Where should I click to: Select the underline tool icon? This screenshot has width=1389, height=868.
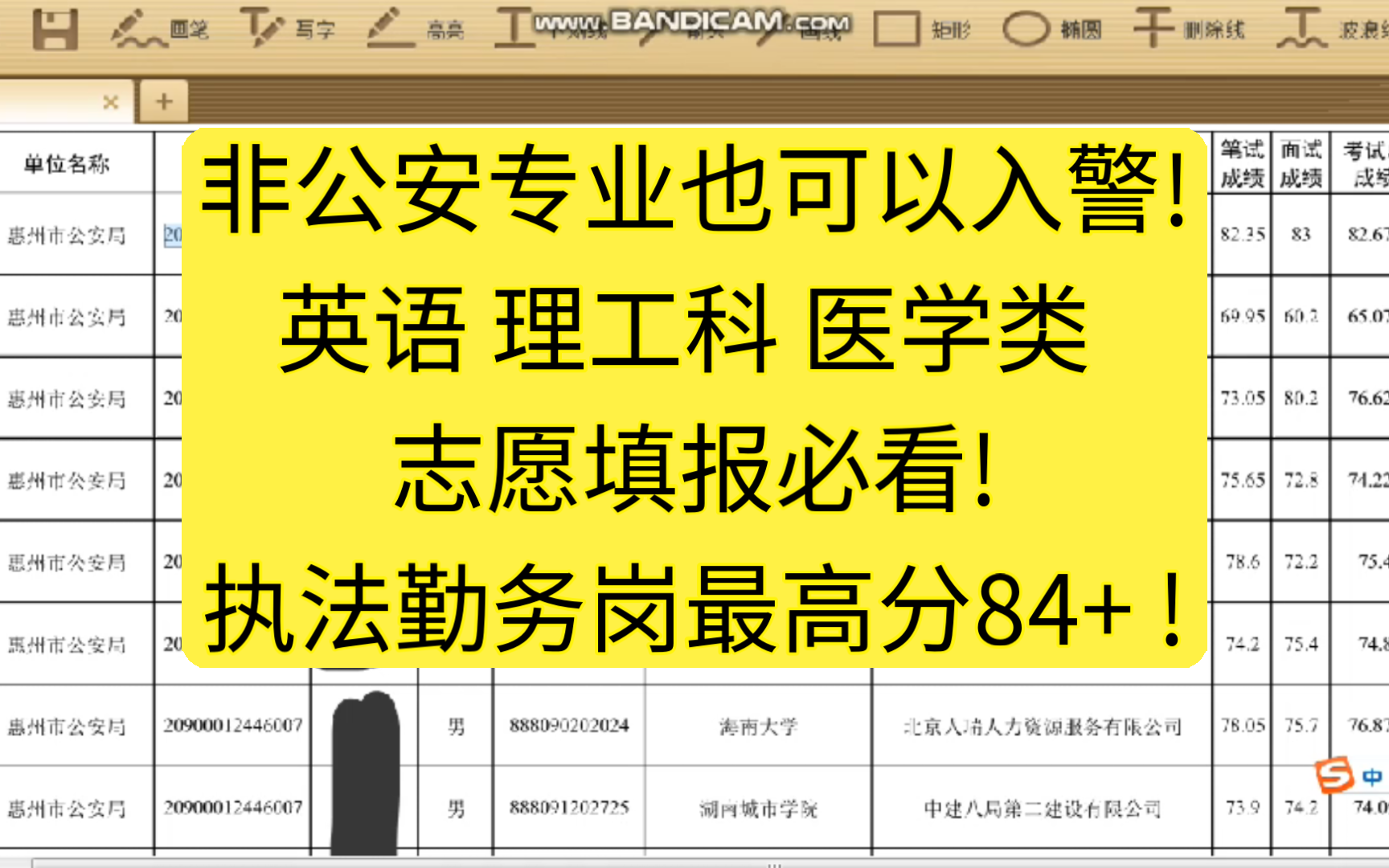(x=514, y=28)
